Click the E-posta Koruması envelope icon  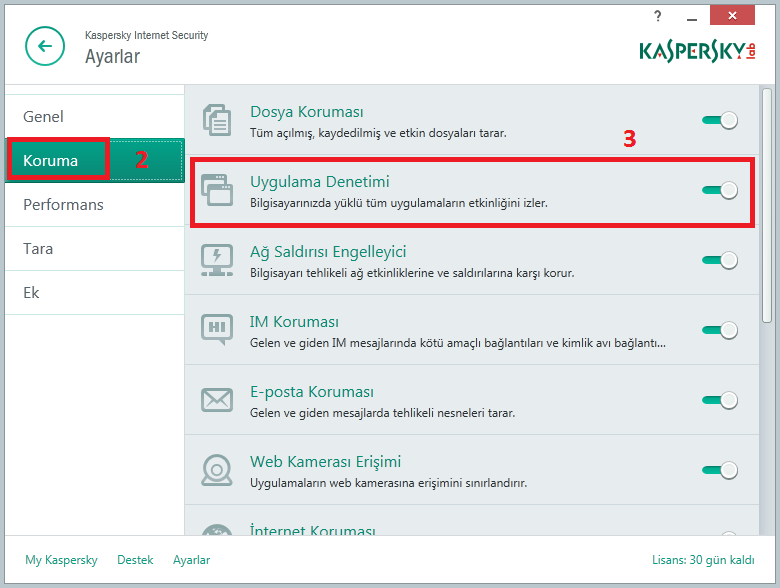pyautogui.click(x=217, y=400)
